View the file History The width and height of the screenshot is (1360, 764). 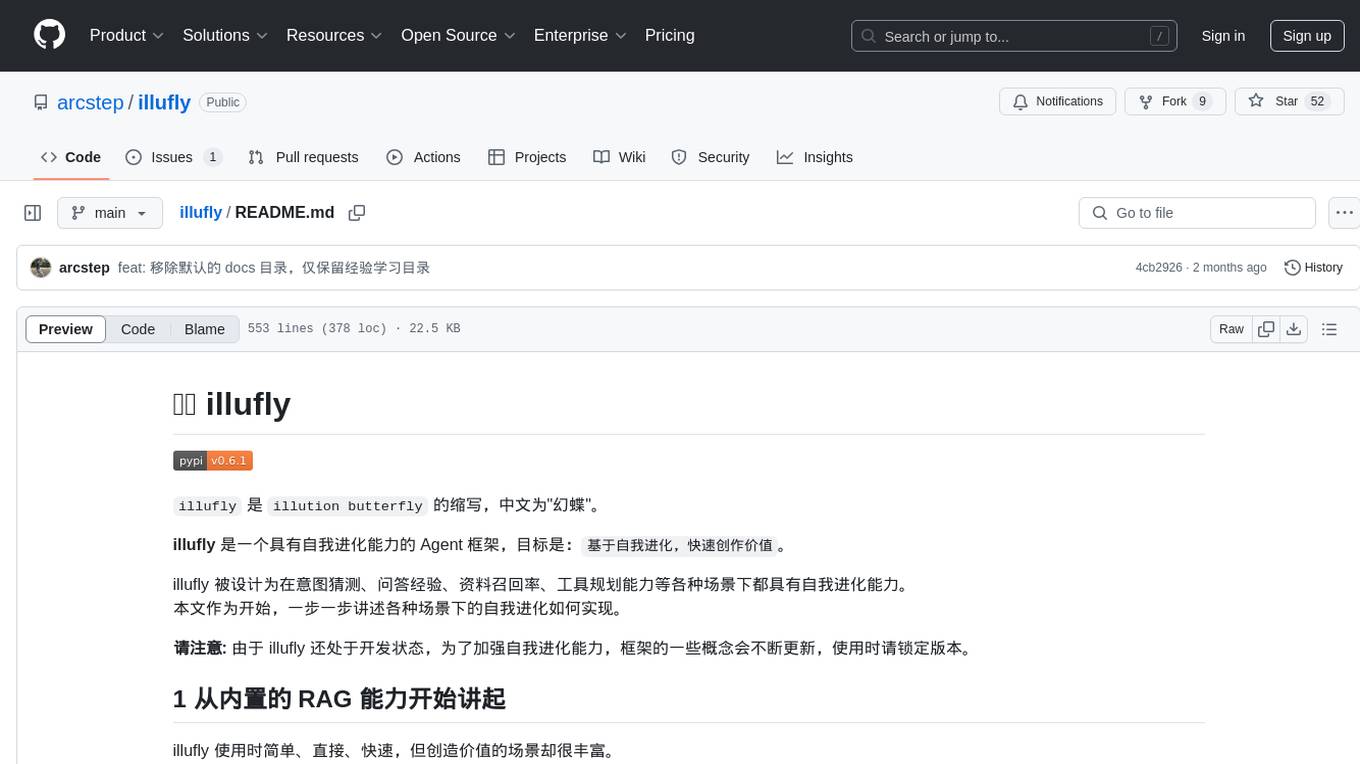[x=1313, y=268]
